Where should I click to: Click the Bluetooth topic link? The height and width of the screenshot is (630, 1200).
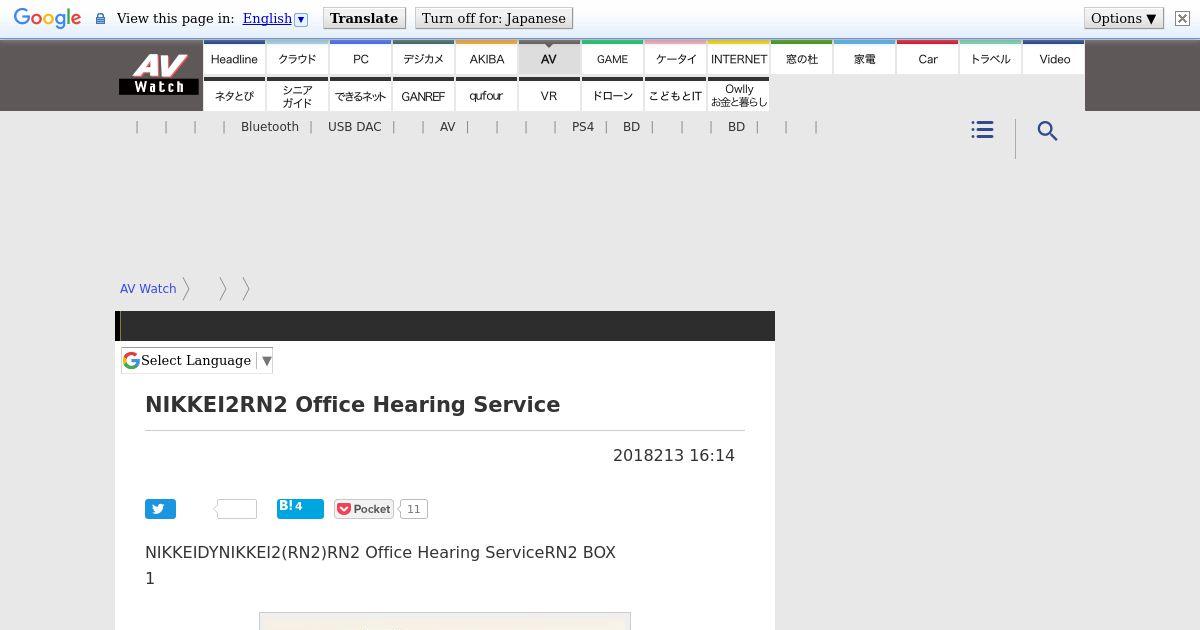(x=270, y=127)
